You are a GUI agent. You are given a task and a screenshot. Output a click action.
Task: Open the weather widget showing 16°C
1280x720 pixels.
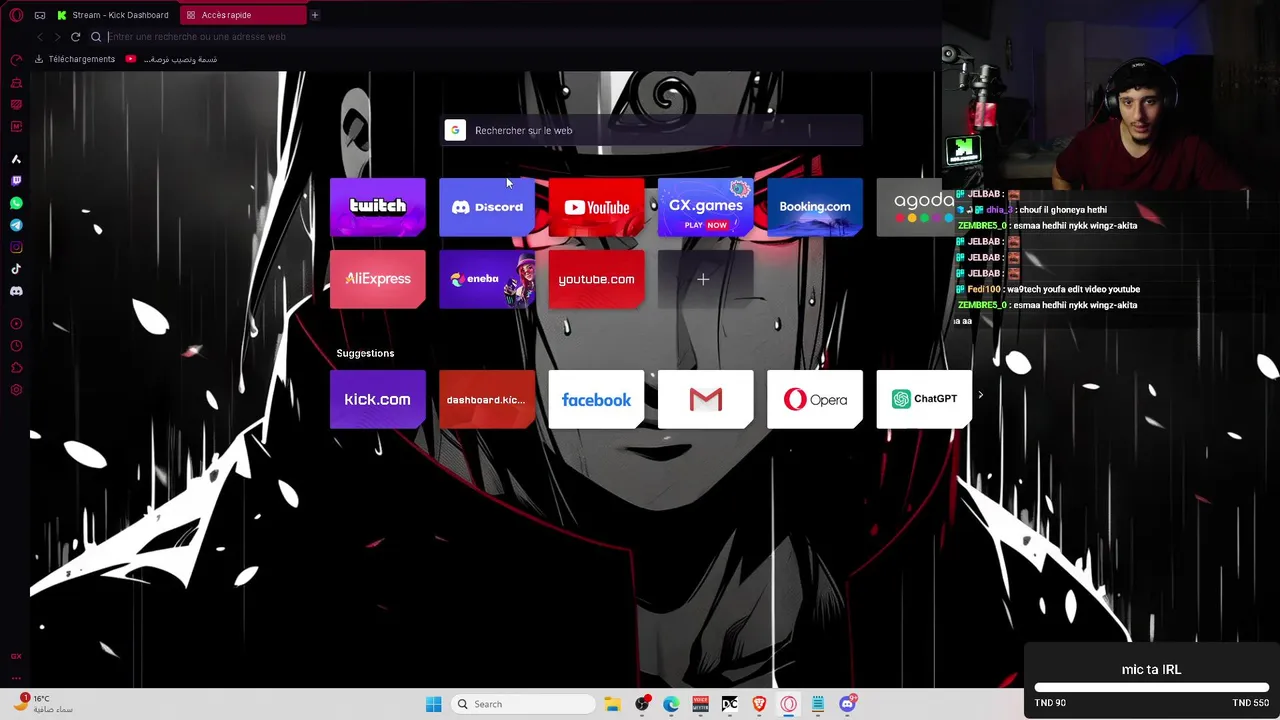[x=42, y=703]
